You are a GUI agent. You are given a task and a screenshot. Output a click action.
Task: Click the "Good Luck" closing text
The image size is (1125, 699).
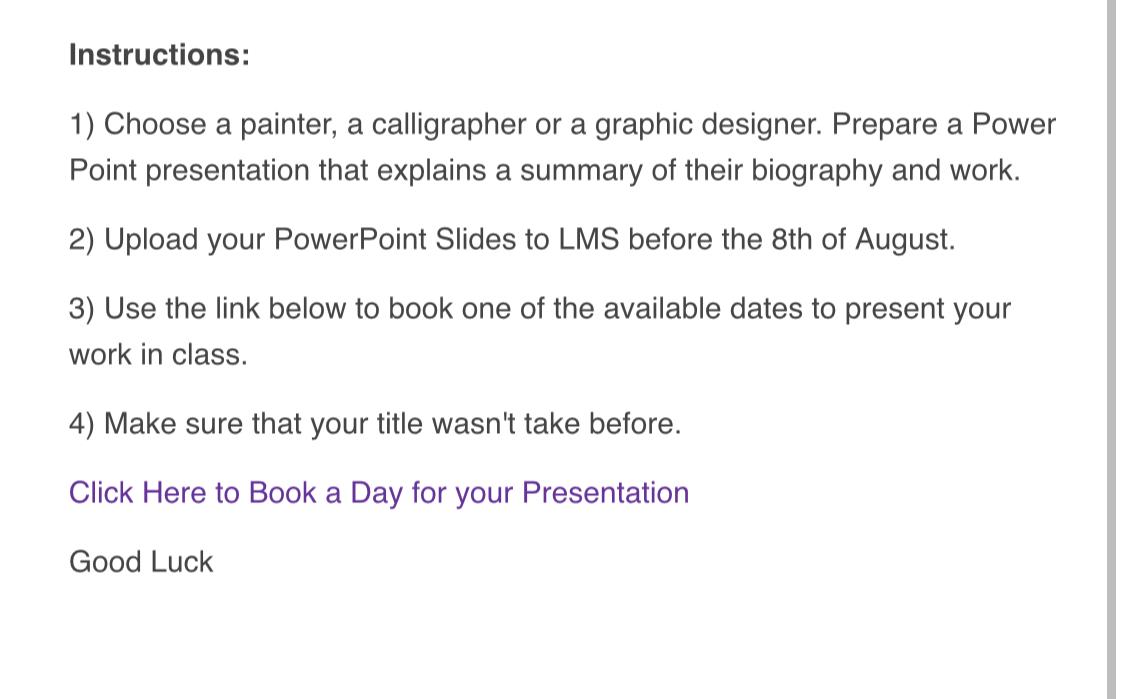point(141,562)
